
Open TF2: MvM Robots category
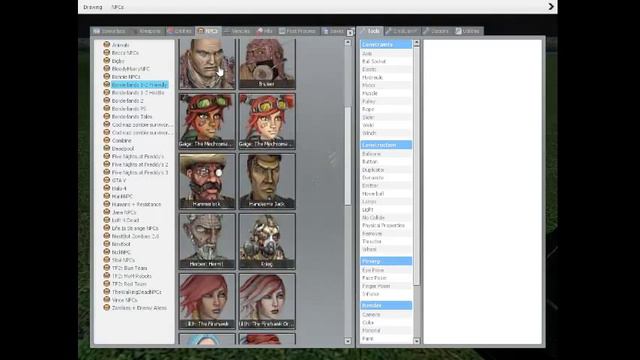(x=132, y=276)
